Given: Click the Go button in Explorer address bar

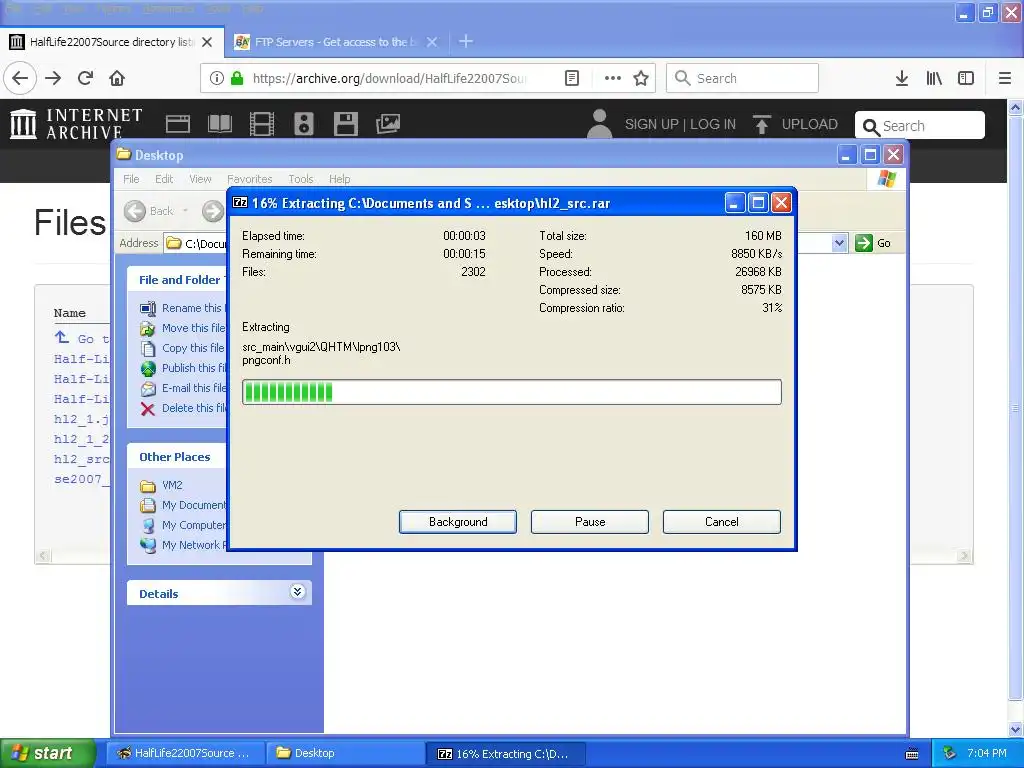Looking at the screenshot, I should click(873, 243).
